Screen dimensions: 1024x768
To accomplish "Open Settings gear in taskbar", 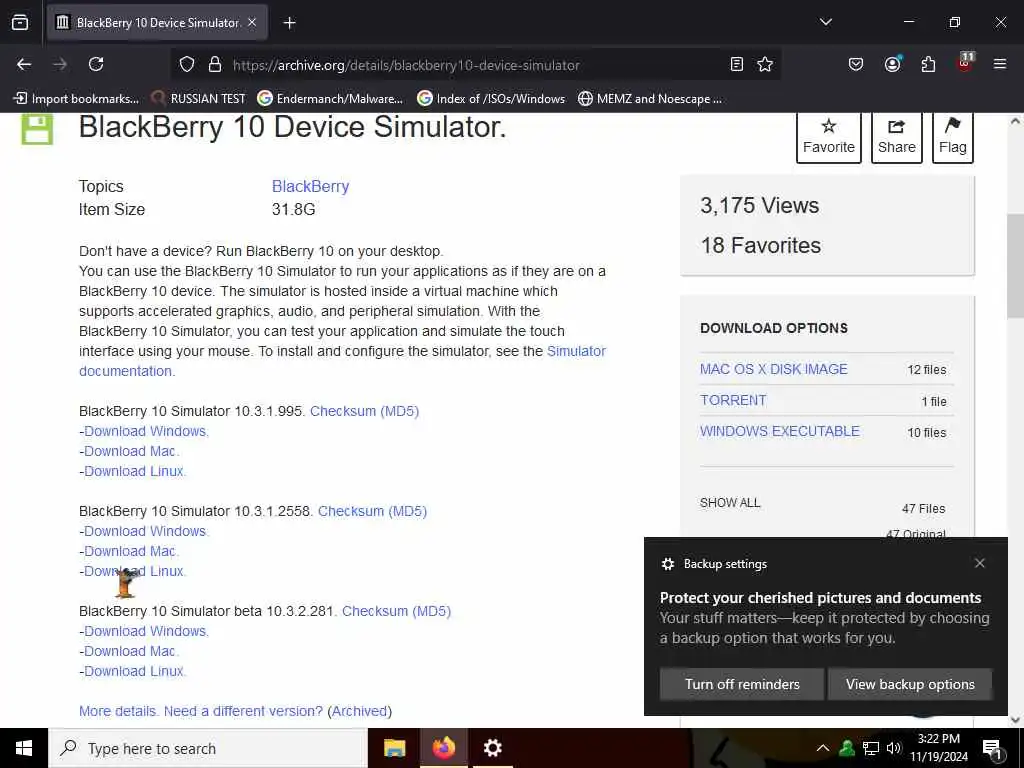I will point(492,748).
